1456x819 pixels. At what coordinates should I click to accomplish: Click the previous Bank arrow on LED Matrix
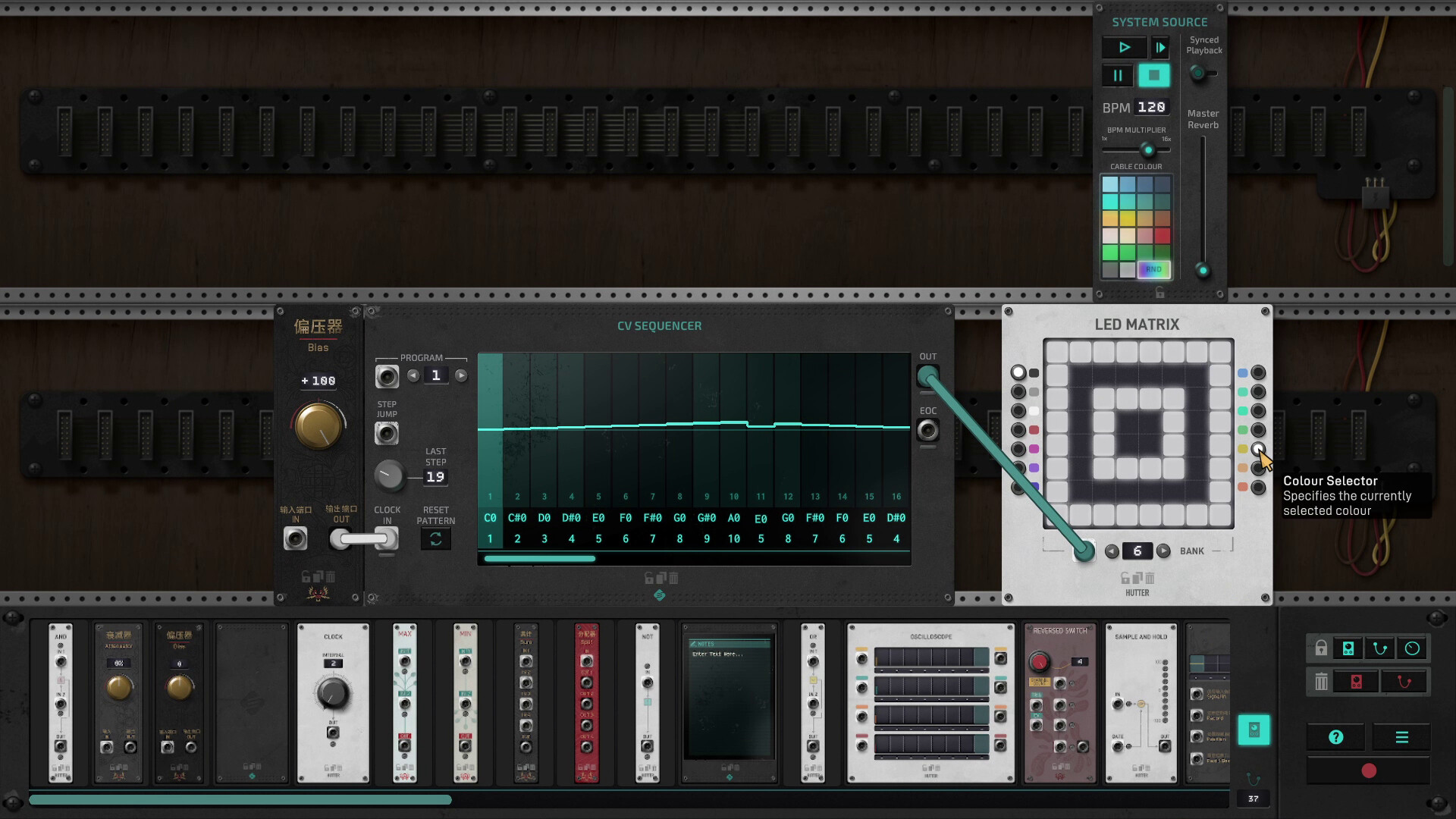click(1114, 551)
